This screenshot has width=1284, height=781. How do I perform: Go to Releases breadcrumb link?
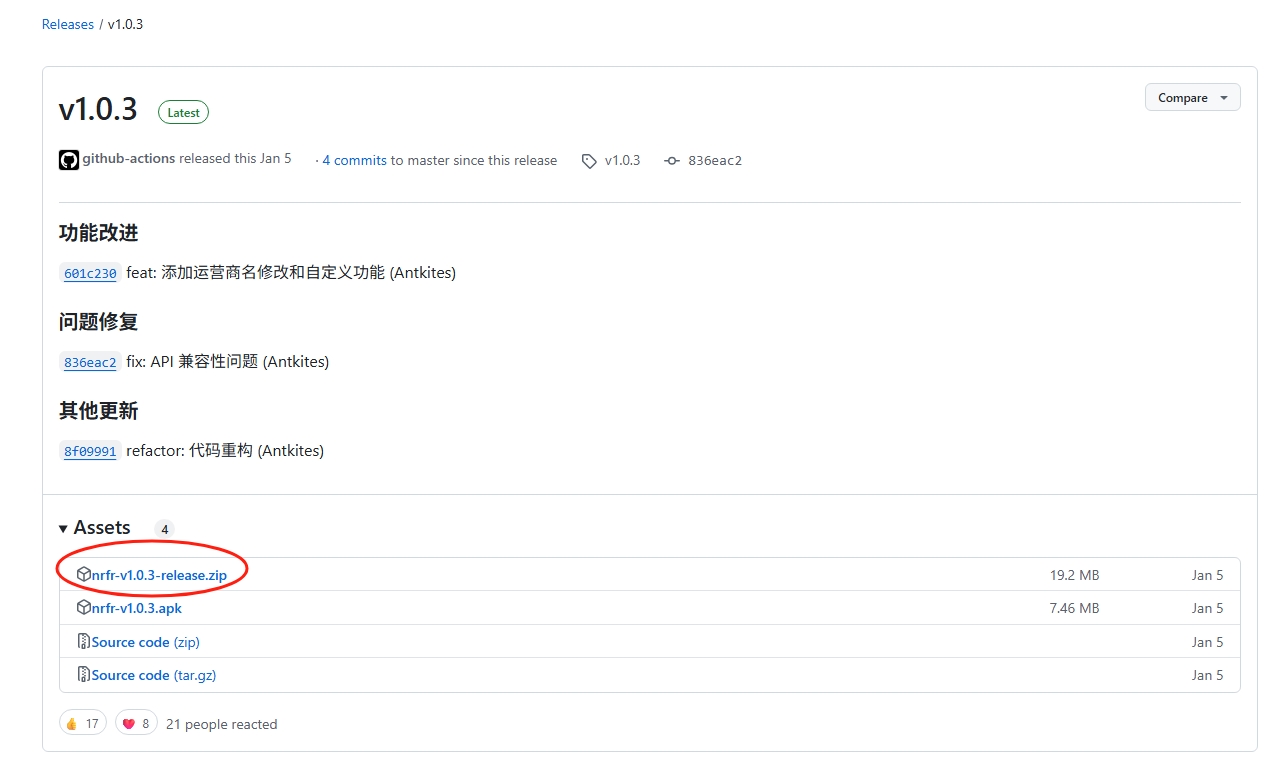tap(68, 24)
